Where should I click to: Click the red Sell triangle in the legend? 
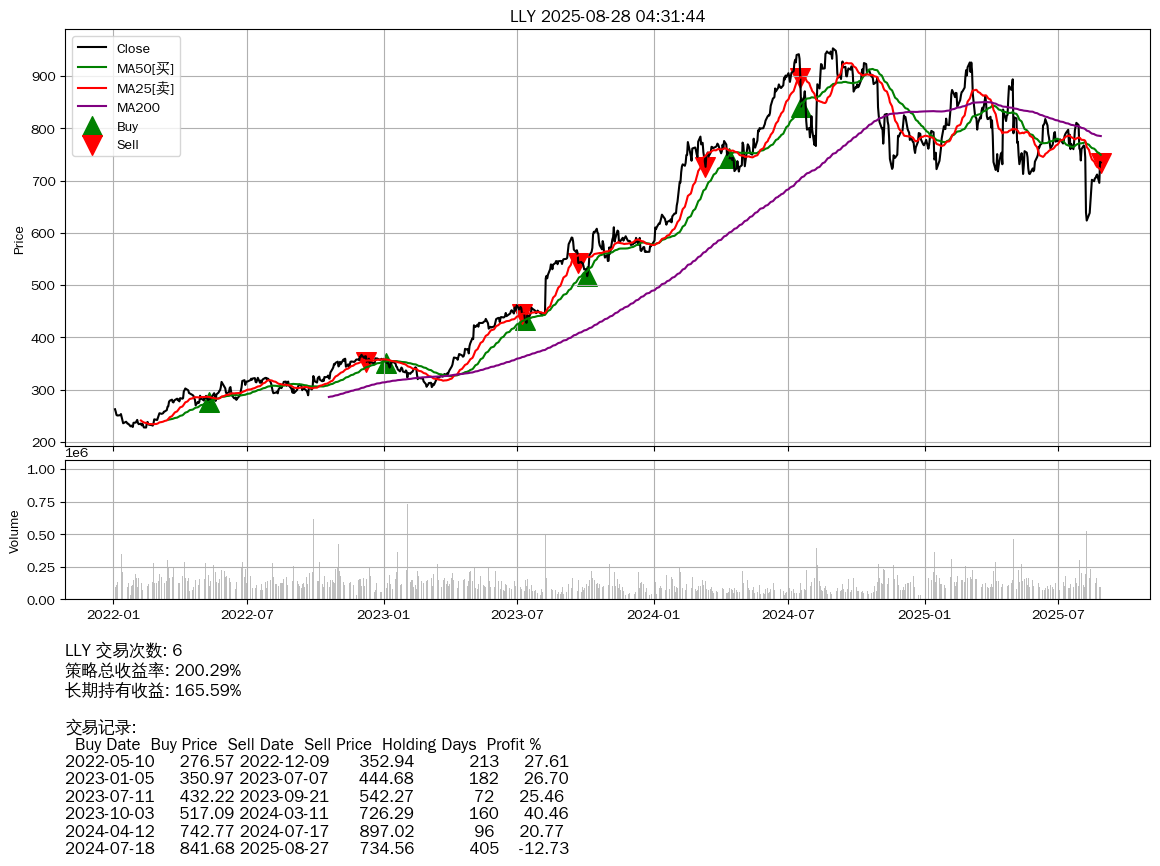coord(92,145)
